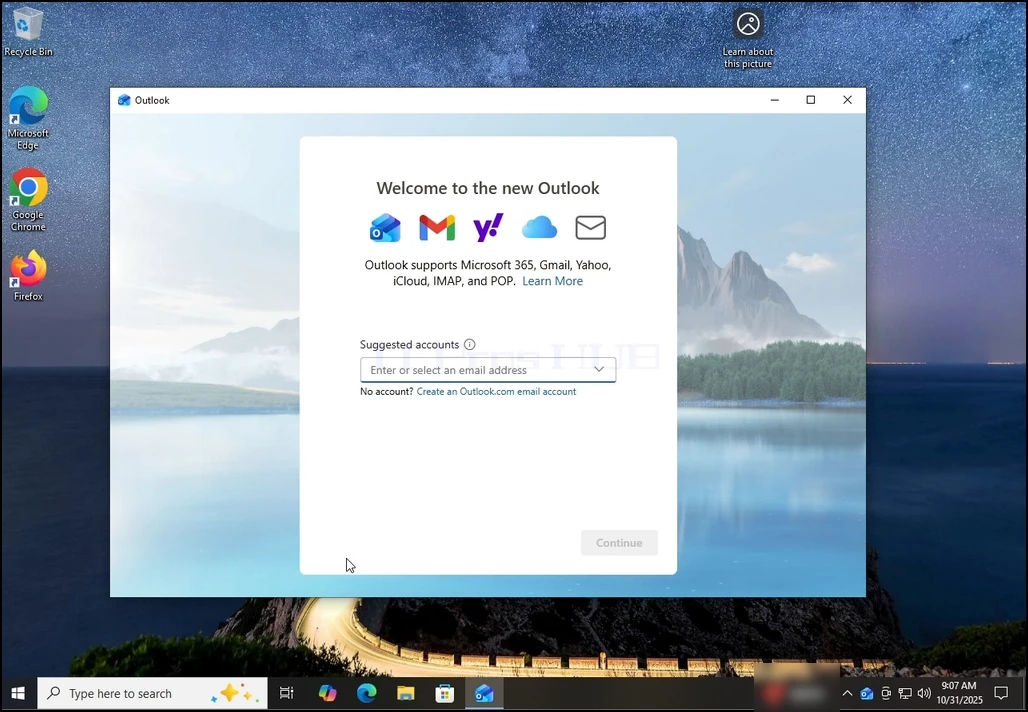Open File Explorer from the taskbar
Image resolution: width=1028 pixels, height=712 pixels.
coord(406,694)
